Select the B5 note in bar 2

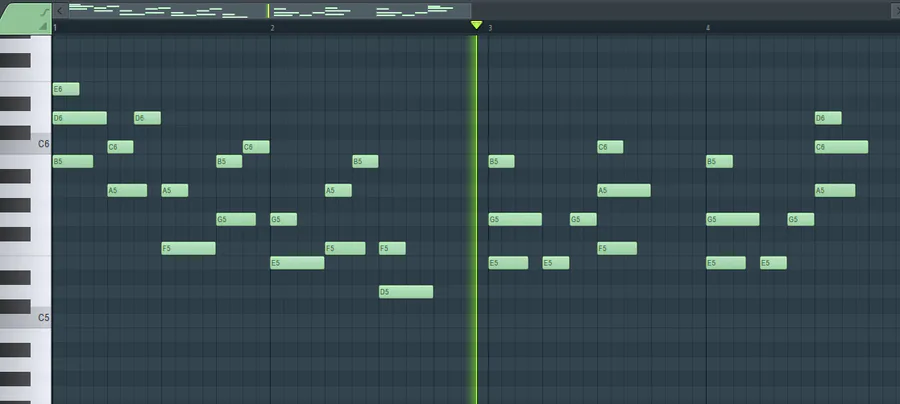click(365, 161)
